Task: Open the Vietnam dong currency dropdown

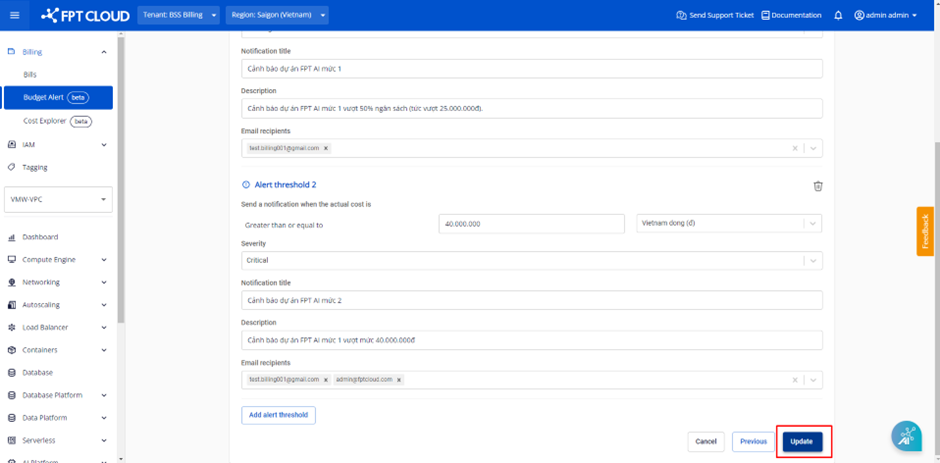Action: click(x=813, y=224)
